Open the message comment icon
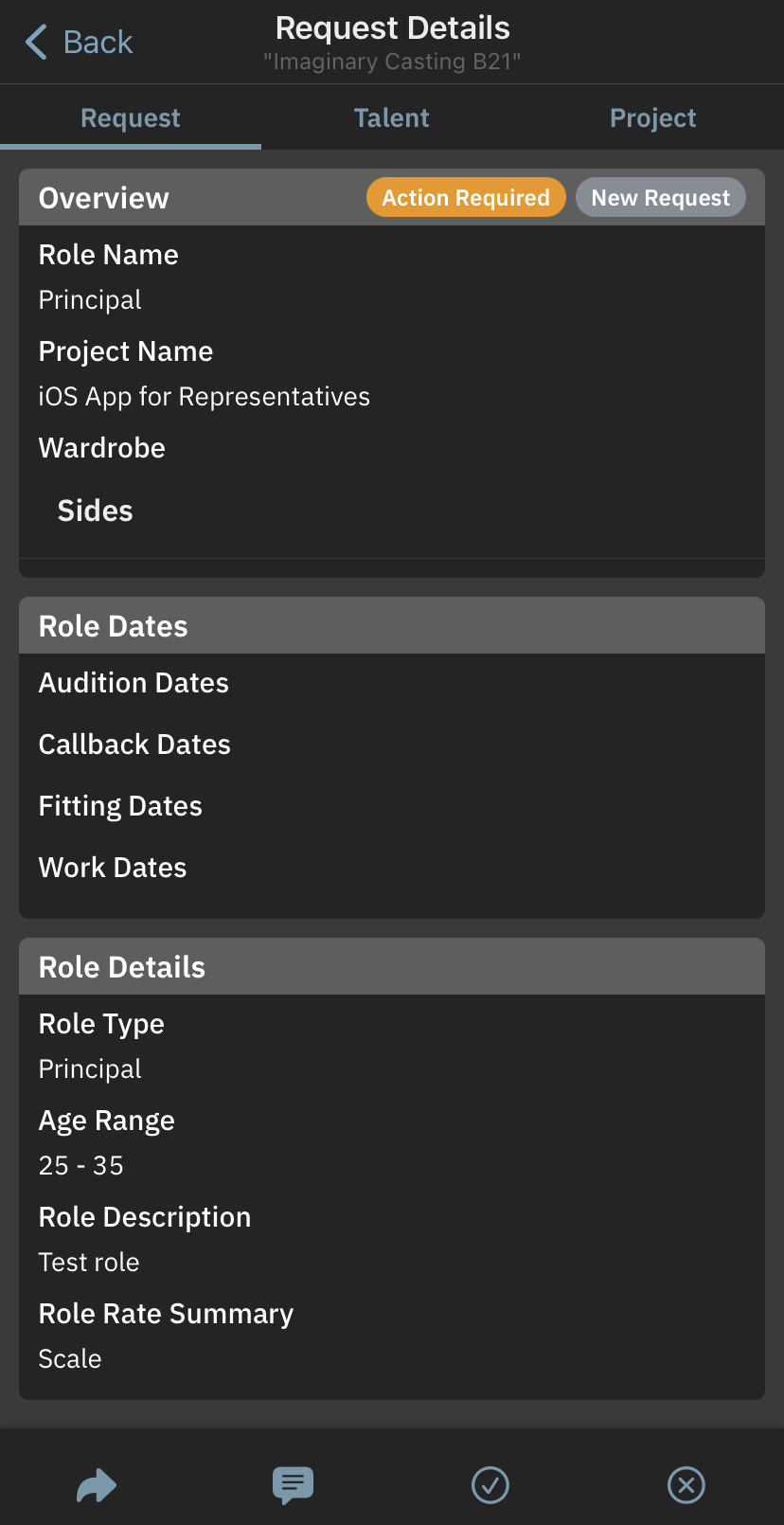Image resolution: width=784 pixels, height=1525 pixels. (x=293, y=1484)
